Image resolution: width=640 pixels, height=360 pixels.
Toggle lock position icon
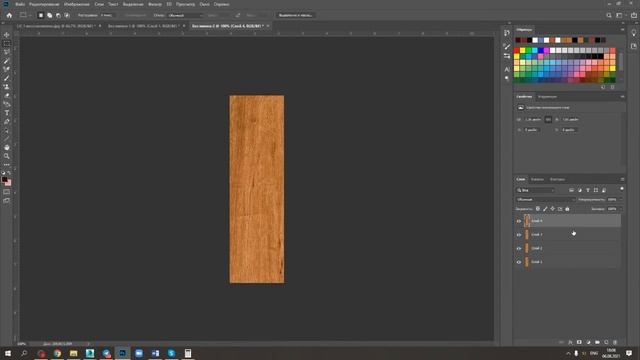point(552,209)
